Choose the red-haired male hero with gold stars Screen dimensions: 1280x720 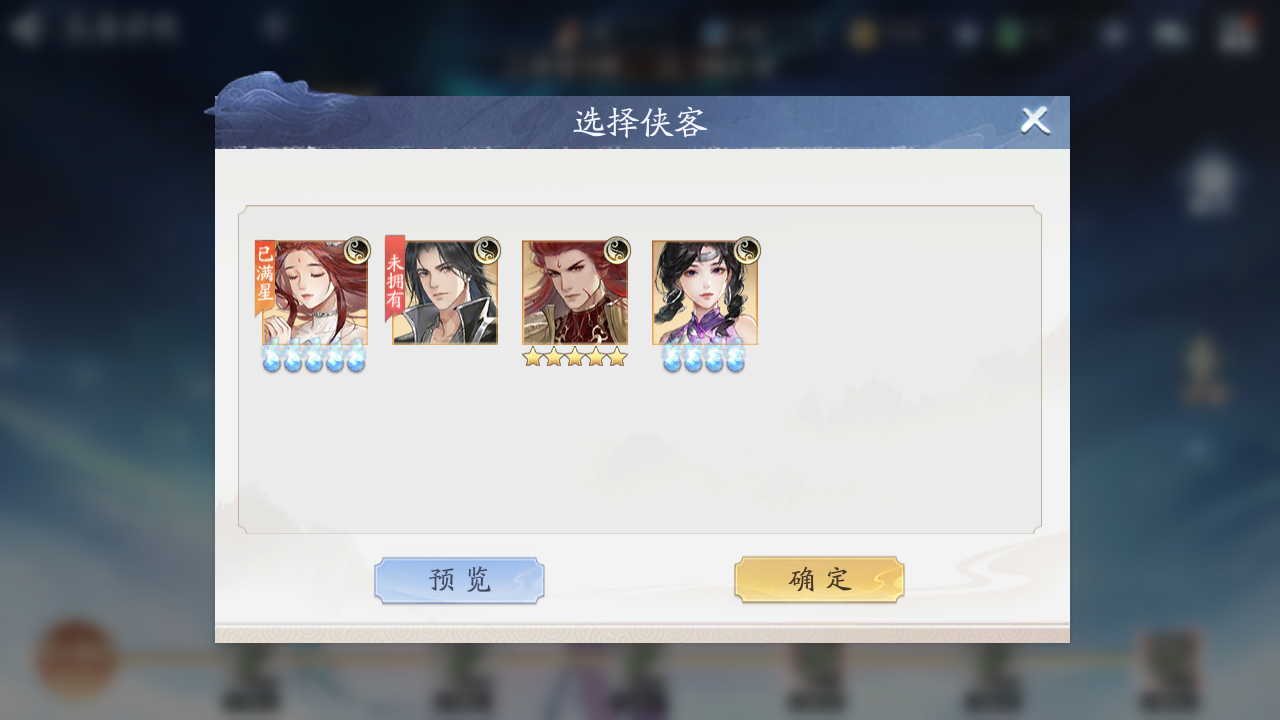pyautogui.click(x=575, y=293)
